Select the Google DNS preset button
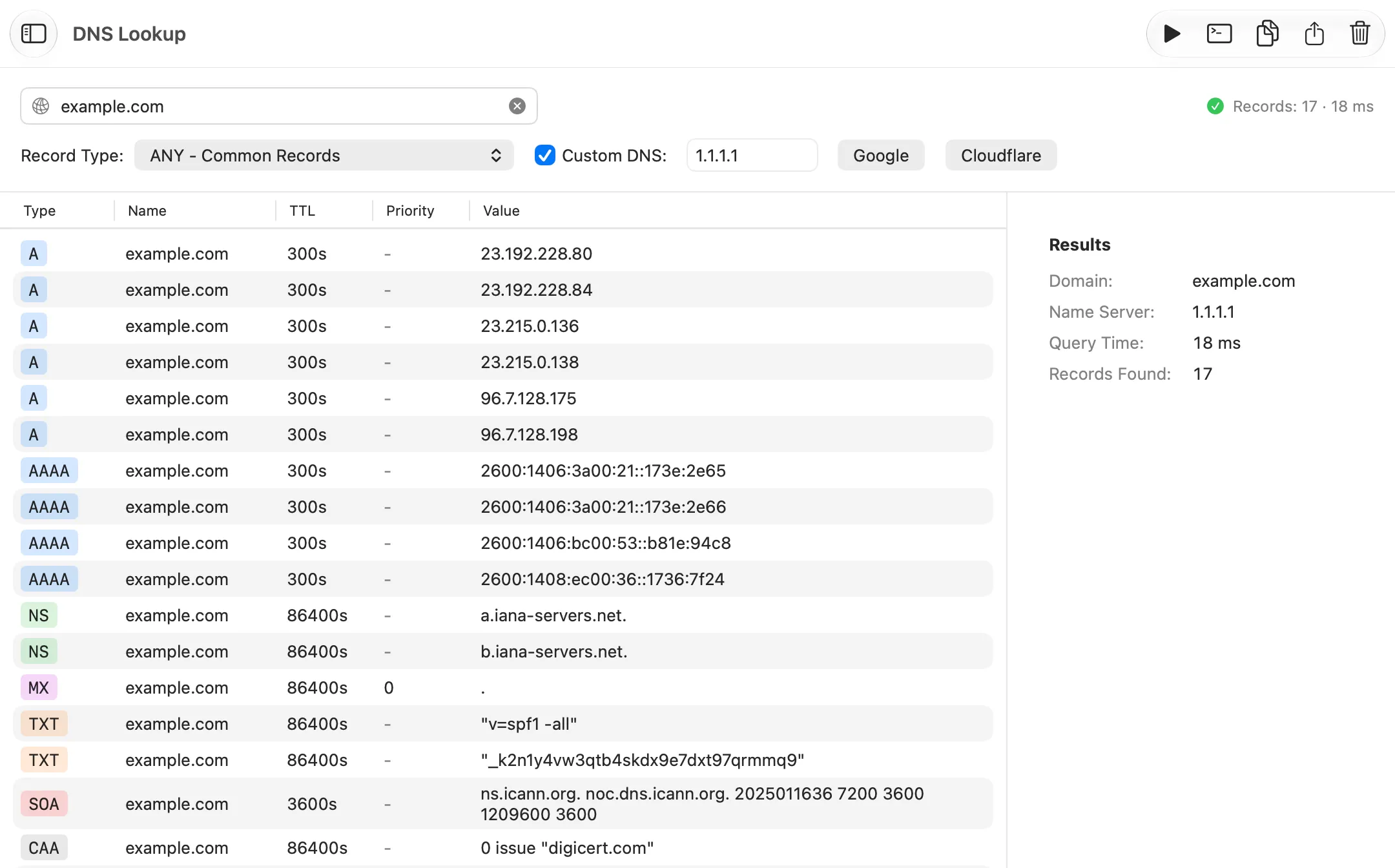This screenshot has width=1395, height=868. point(881,156)
